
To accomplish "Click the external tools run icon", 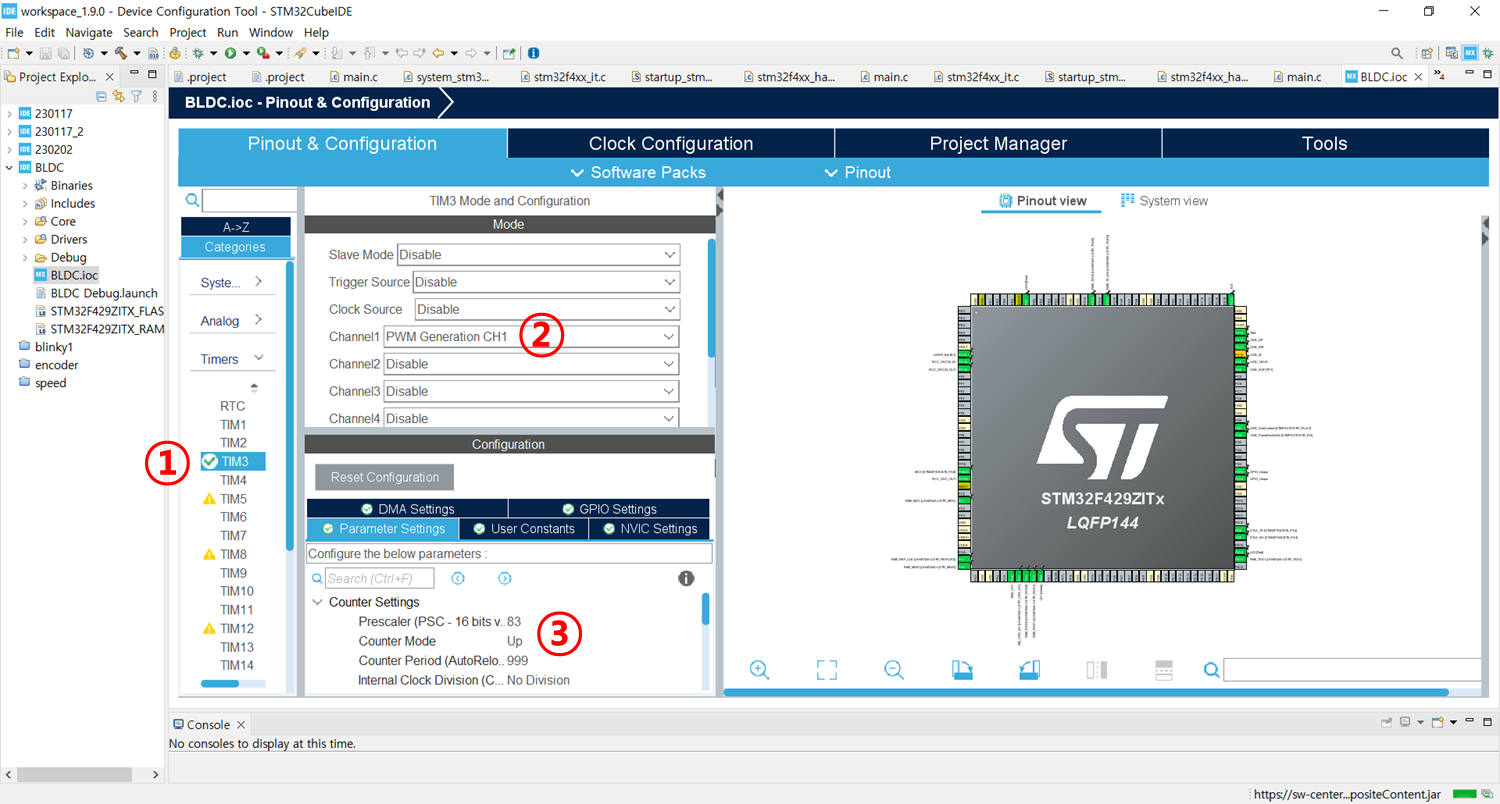I will pos(262,53).
